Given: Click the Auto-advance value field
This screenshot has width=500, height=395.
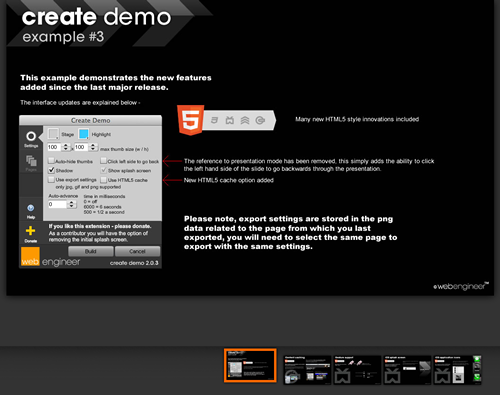Looking at the screenshot, I should pyautogui.click(x=58, y=204).
